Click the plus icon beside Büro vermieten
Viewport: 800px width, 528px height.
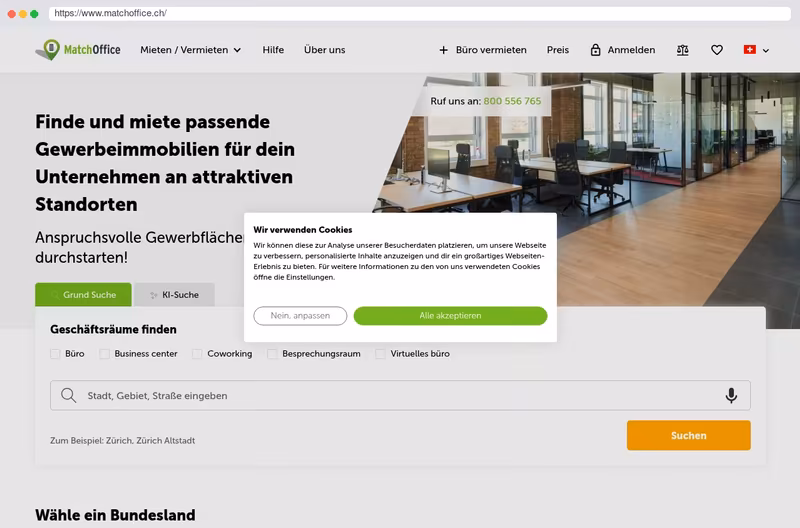tap(443, 50)
